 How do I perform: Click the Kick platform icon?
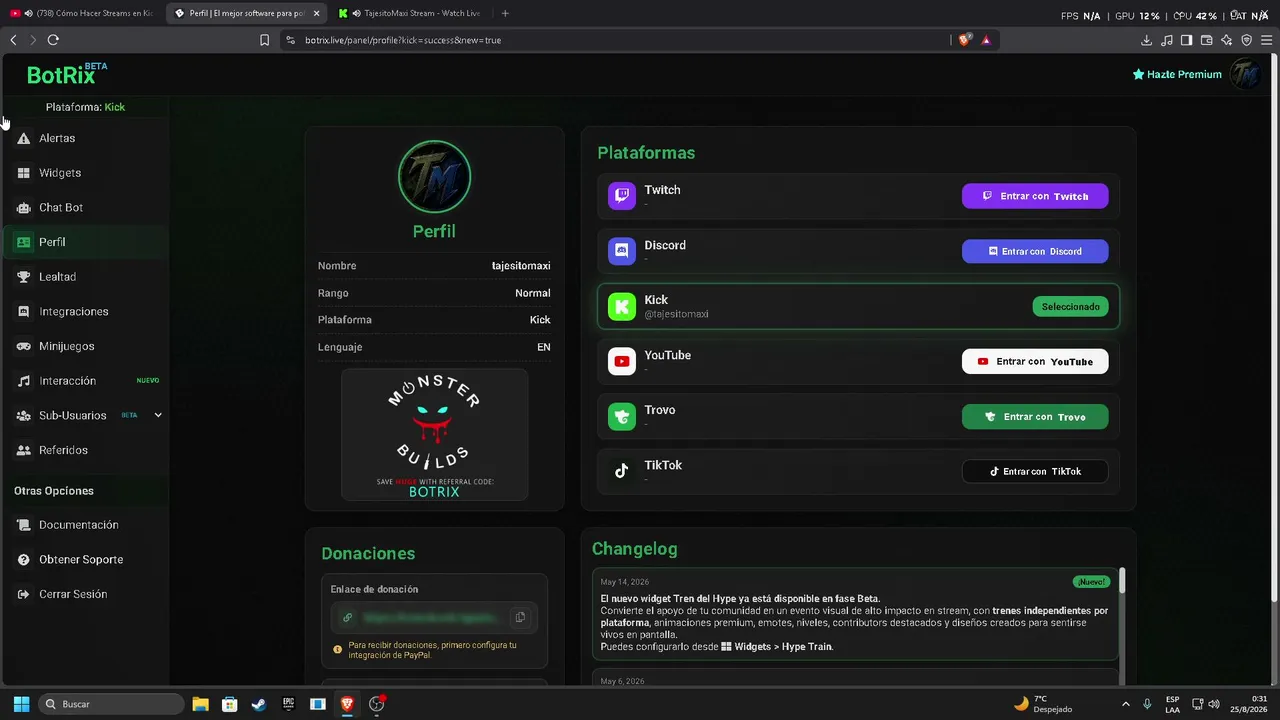pos(622,306)
